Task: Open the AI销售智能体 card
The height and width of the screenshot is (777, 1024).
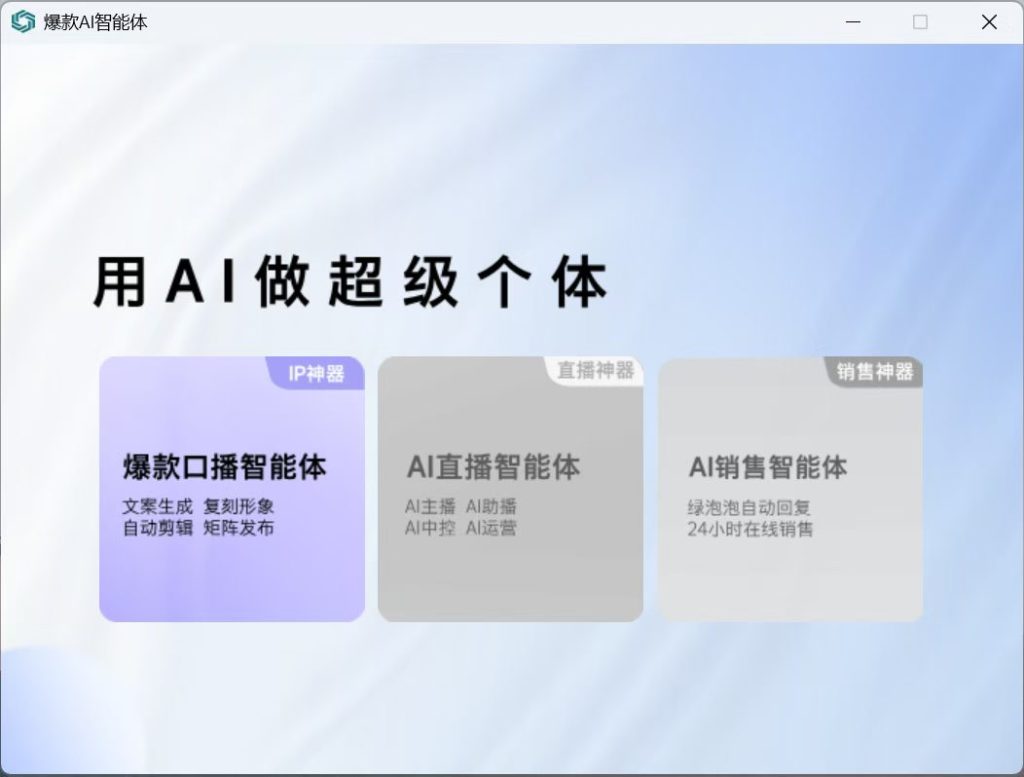Action: (790, 488)
